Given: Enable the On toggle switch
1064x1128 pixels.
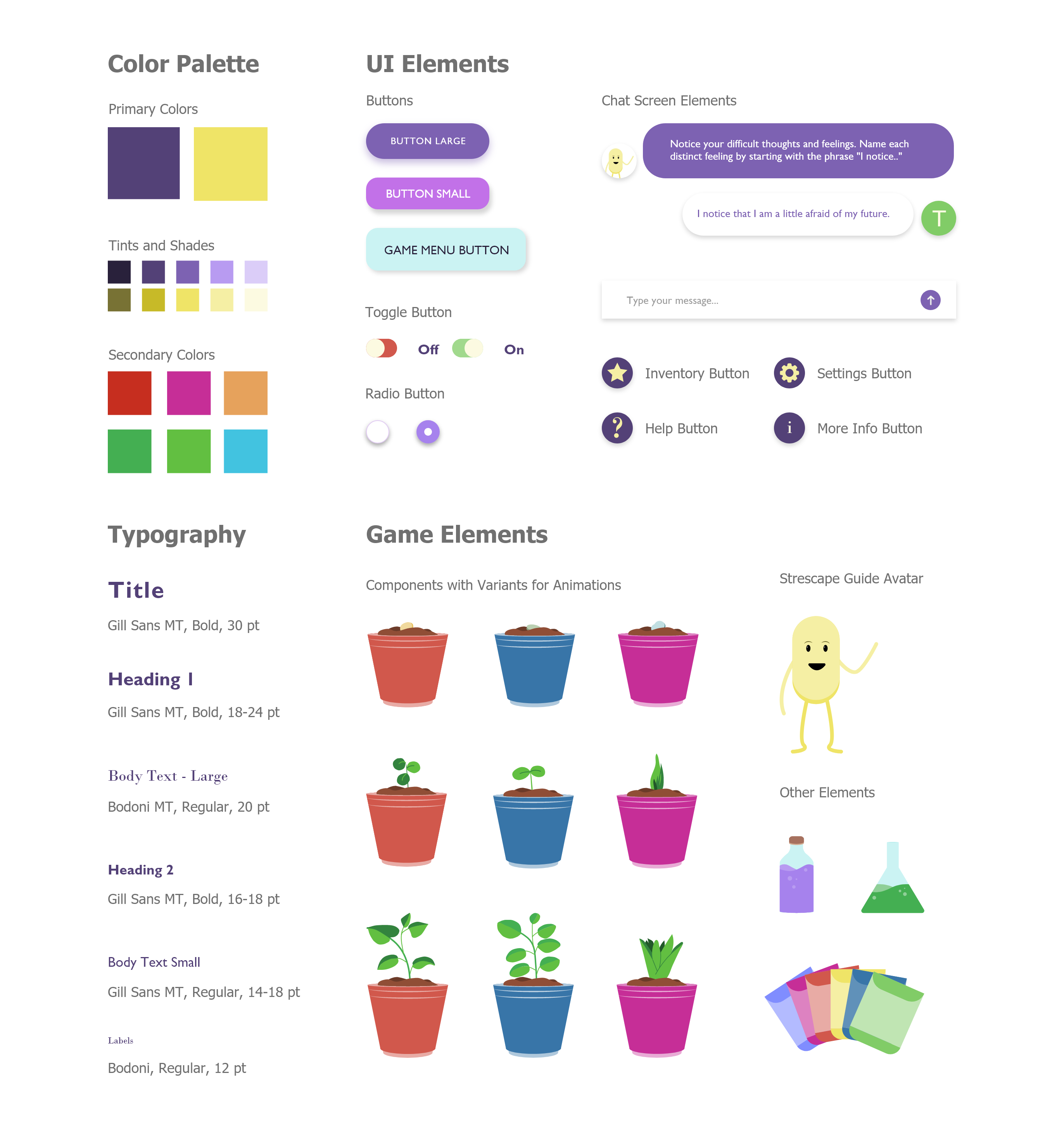Looking at the screenshot, I should (x=467, y=348).
